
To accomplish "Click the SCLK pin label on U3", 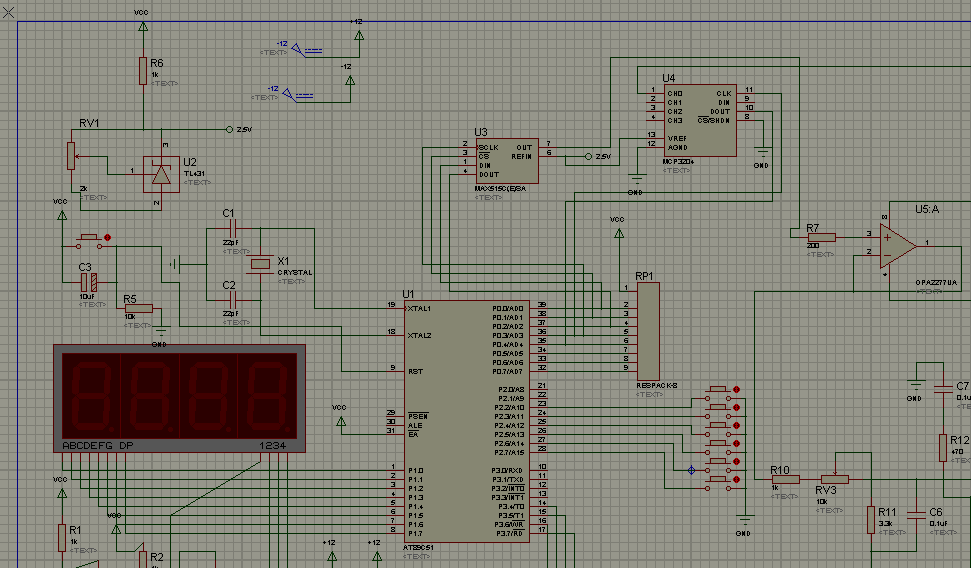I will pos(489,147).
